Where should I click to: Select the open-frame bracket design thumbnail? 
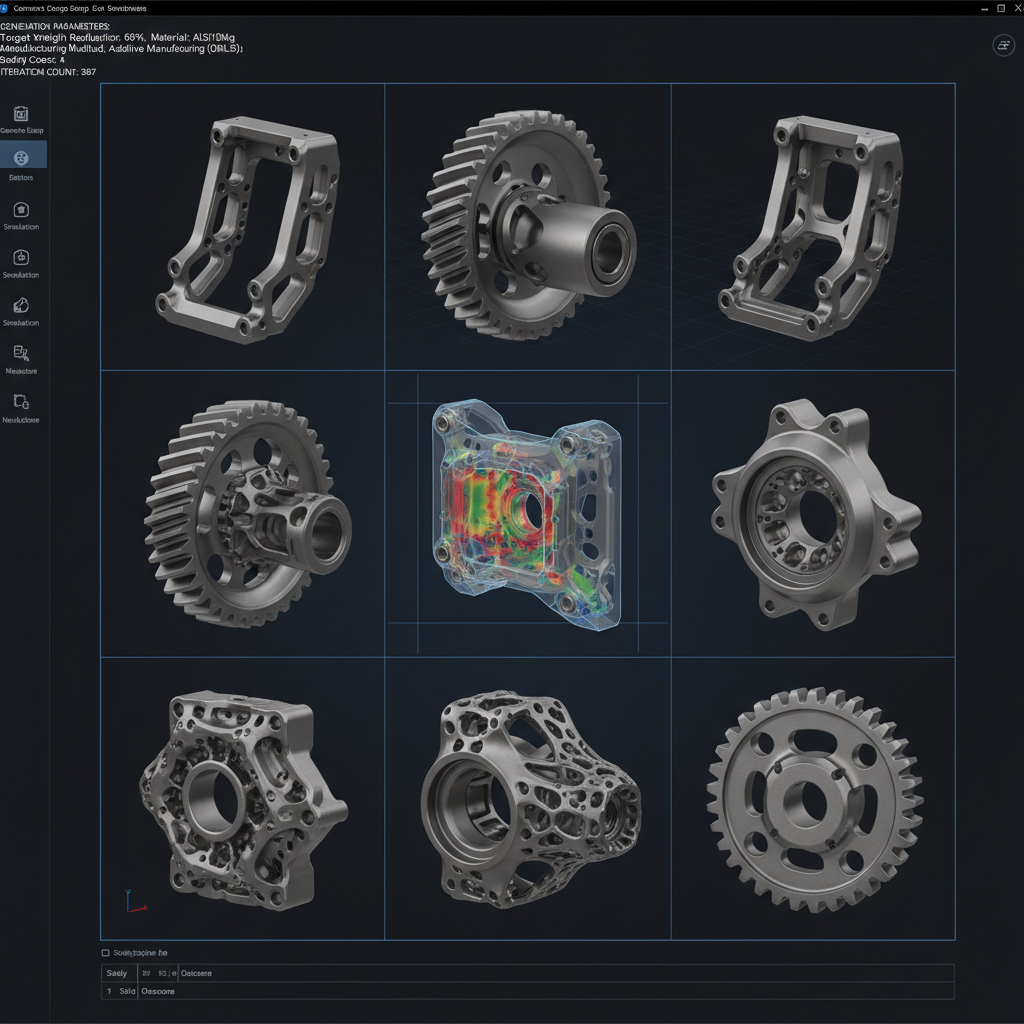click(x=242, y=227)
